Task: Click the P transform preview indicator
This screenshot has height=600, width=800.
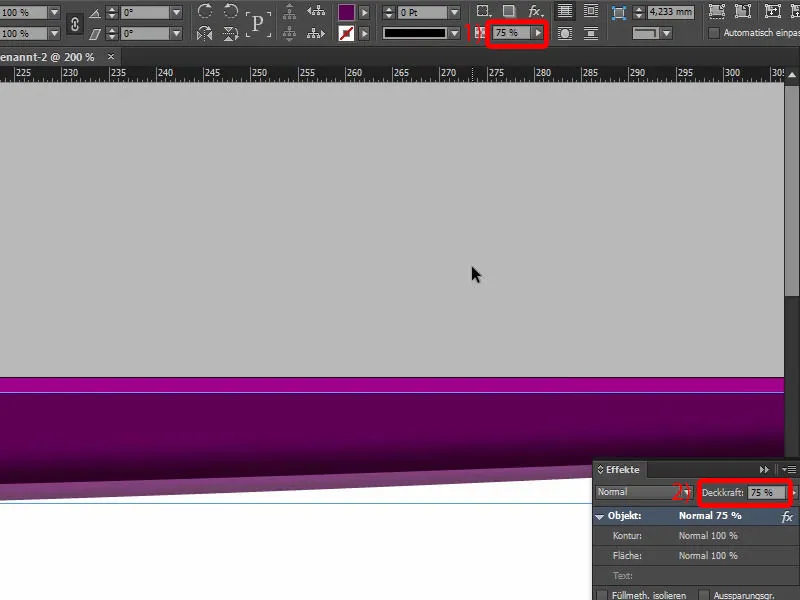Action: click(258, 23)
